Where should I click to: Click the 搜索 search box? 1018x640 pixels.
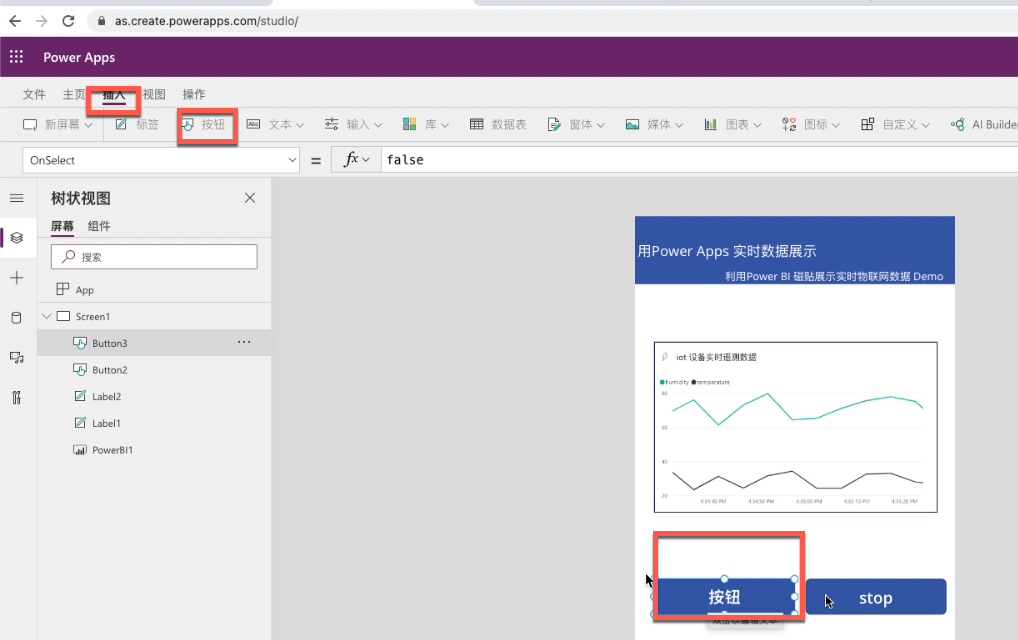pos(155,257)
